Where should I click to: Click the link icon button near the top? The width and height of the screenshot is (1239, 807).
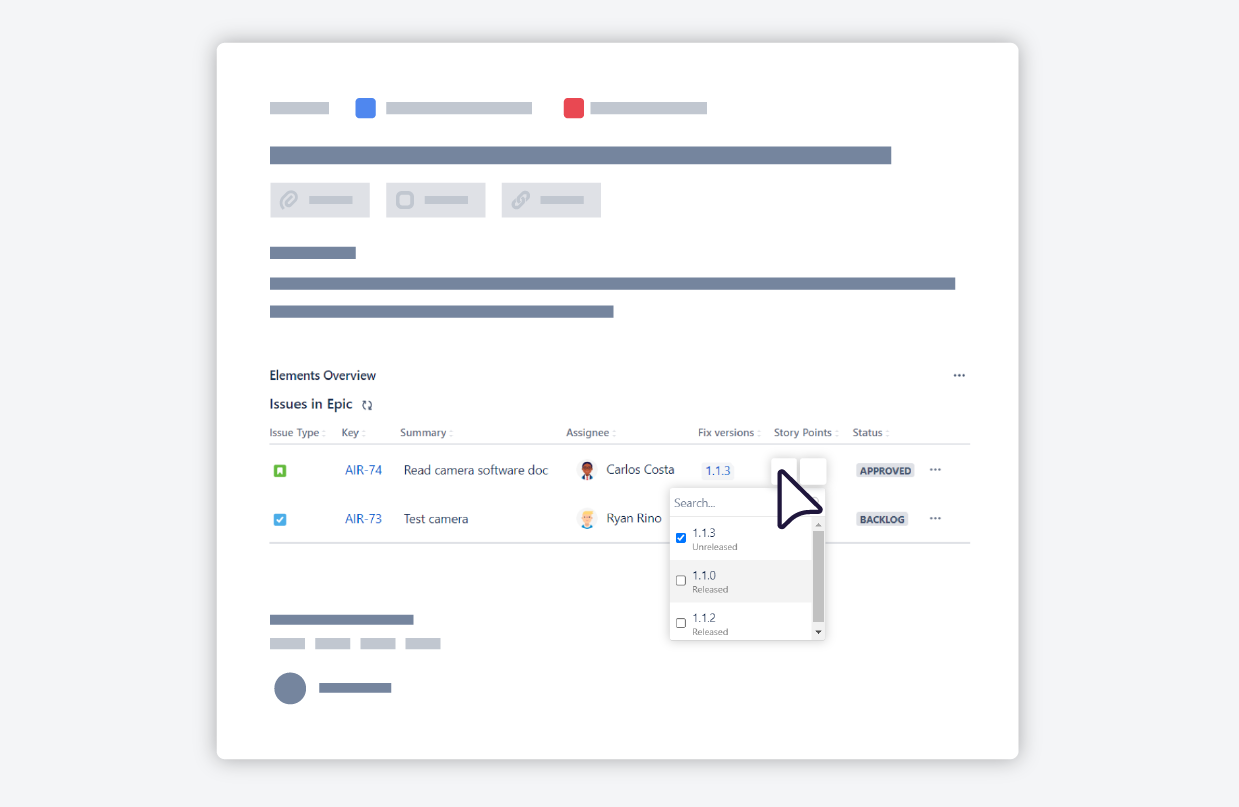(x=520, y=199)
